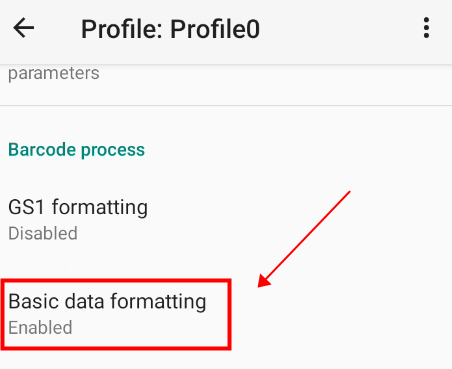The height and width of the screenshot is (369, 452).
Task: Return to the previous screen from Profile0
Action: click(24, 28)
